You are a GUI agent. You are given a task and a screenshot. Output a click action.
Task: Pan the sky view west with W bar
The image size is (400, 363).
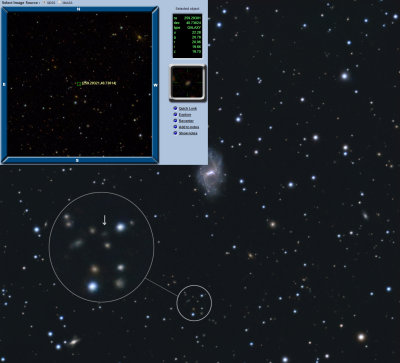tap(155, 85)
